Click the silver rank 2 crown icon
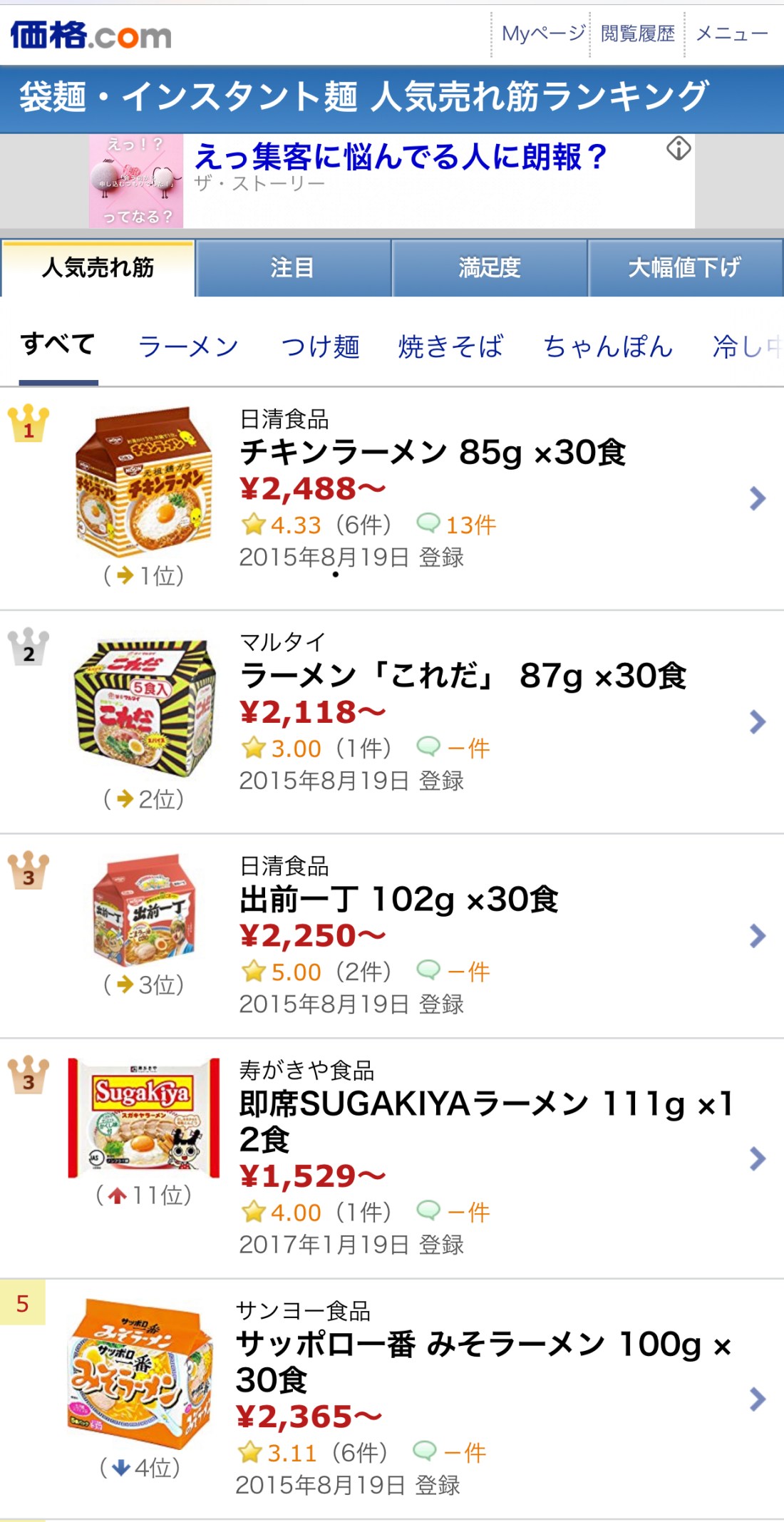Image resolution: width=784 pixels, height=1522 pixels. tap(29, 647)
